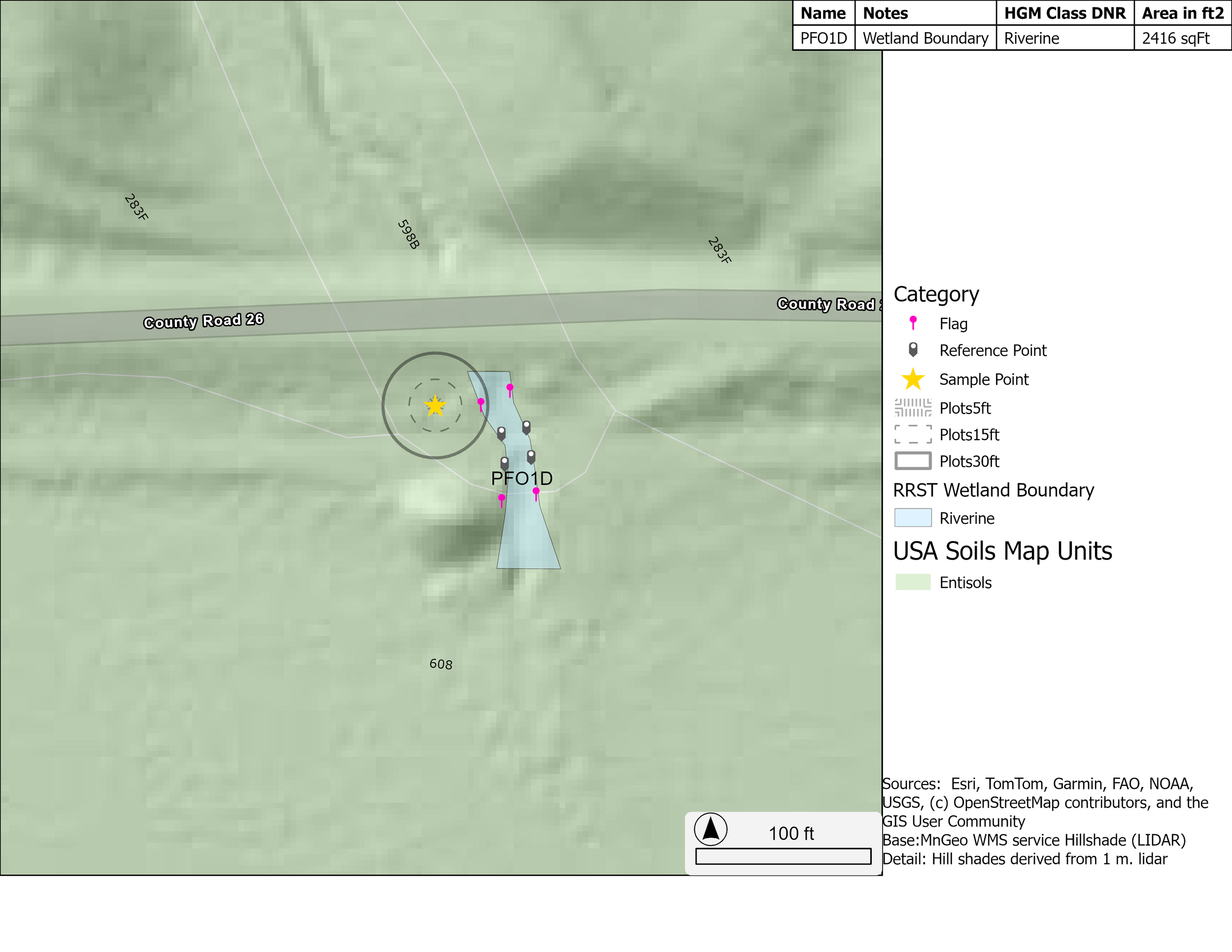Click the PFO1D cell in table
This screenshot has width=1232, height=952.
point(823,38)
